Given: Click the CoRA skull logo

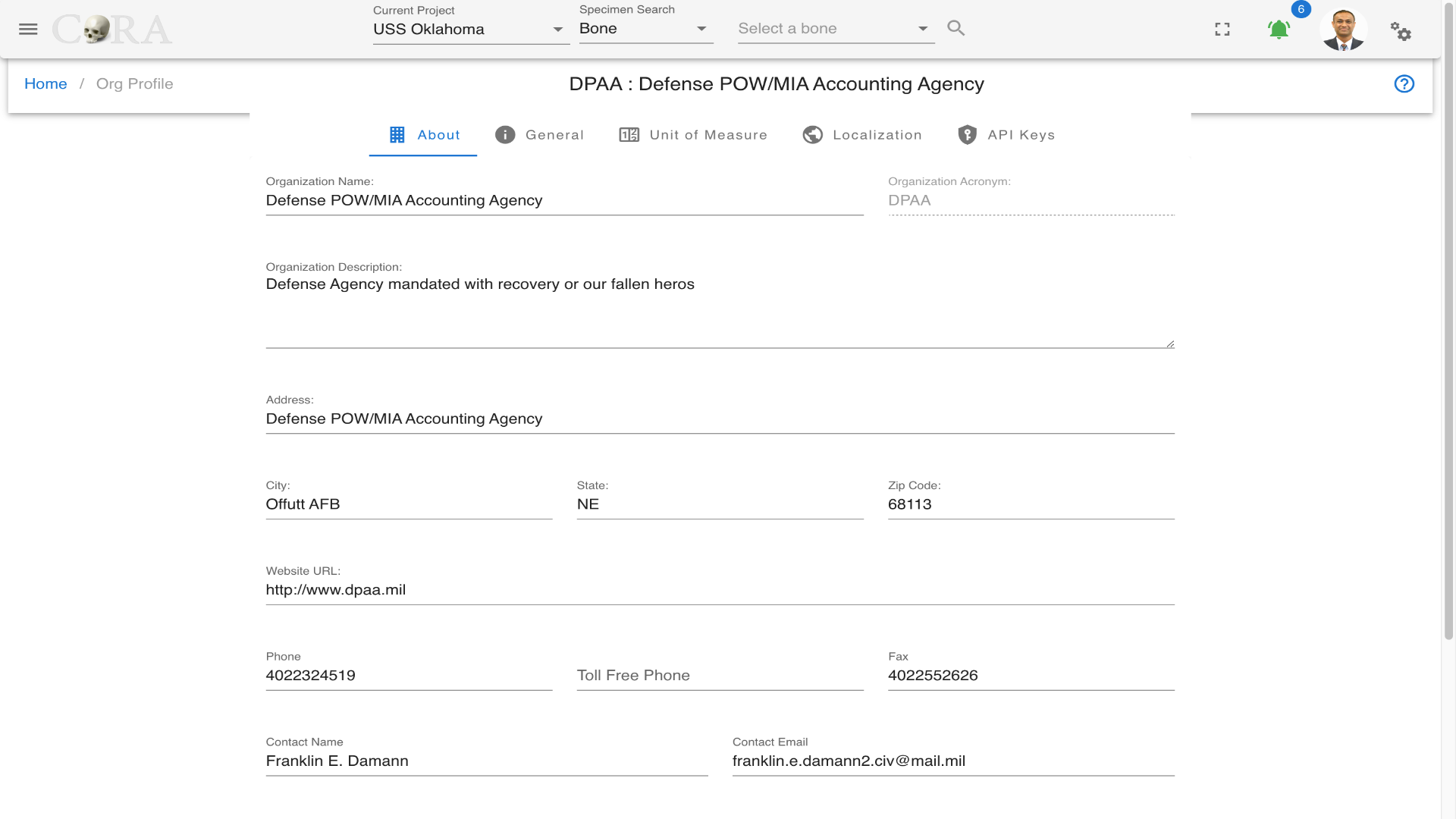Looking at the screenshot, I should pyautogui.click(x=112, y=30).
